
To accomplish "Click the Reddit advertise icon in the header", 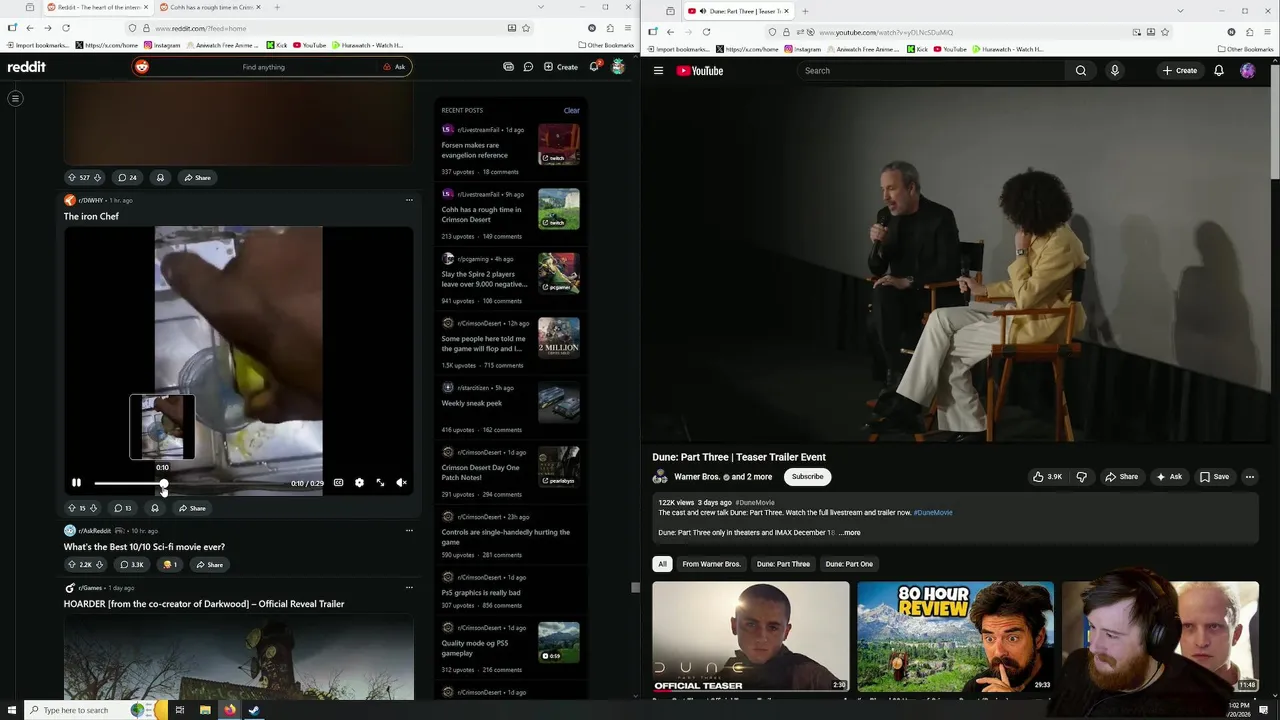I will click(x=508, y=67).
